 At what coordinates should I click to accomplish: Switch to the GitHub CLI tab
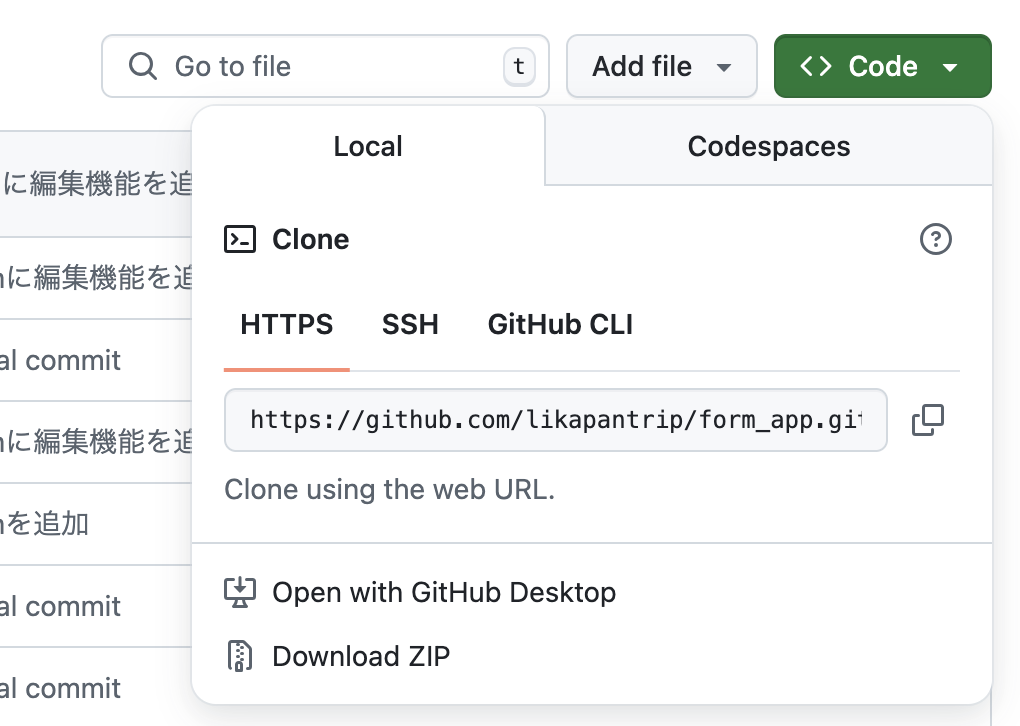point(559,324)
